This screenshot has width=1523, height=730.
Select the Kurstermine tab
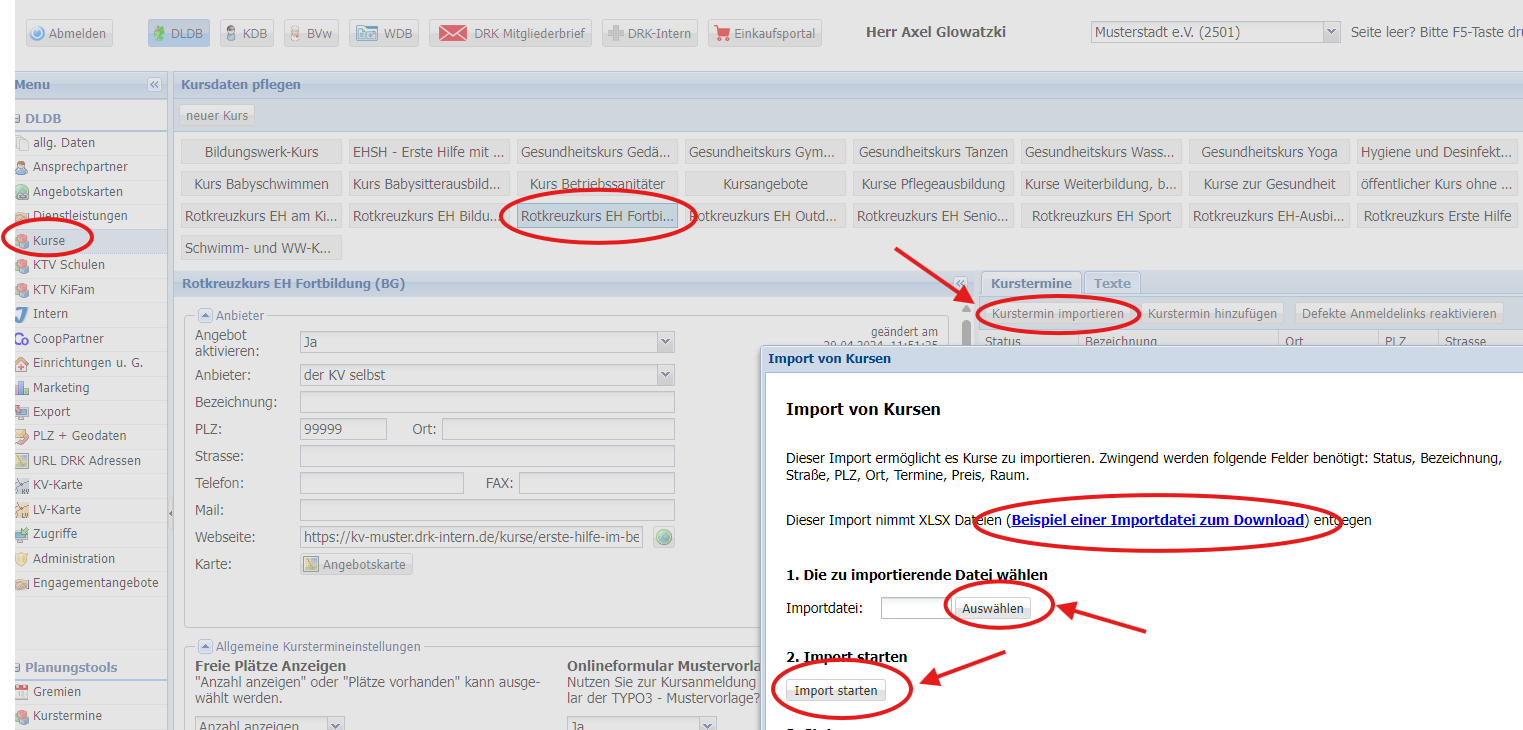coord(1031,284)
